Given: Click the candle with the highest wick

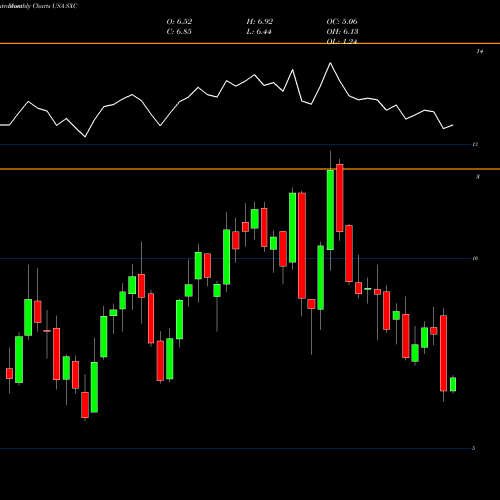Looking at the screenshot, I should (x=330, y=210).
